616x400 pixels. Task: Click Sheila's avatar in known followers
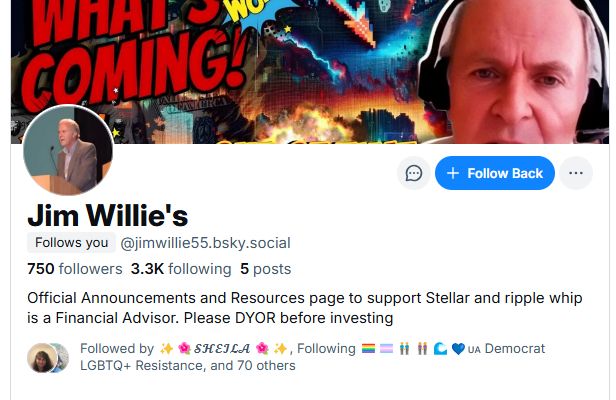coord(42,358)
